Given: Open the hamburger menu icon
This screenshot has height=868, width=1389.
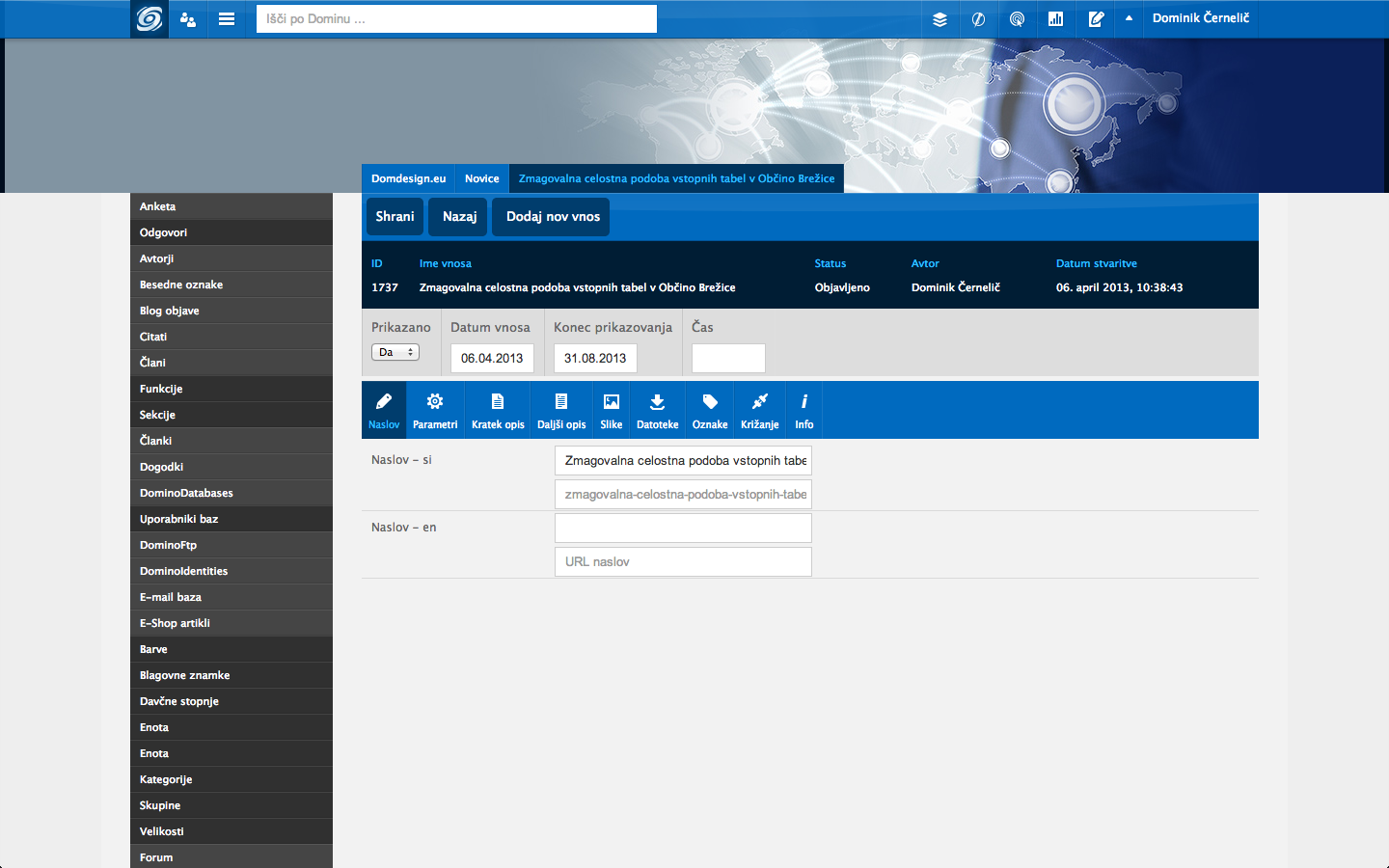Looking at the screenshot, I should pyautogui.click(x=227, y=18).
